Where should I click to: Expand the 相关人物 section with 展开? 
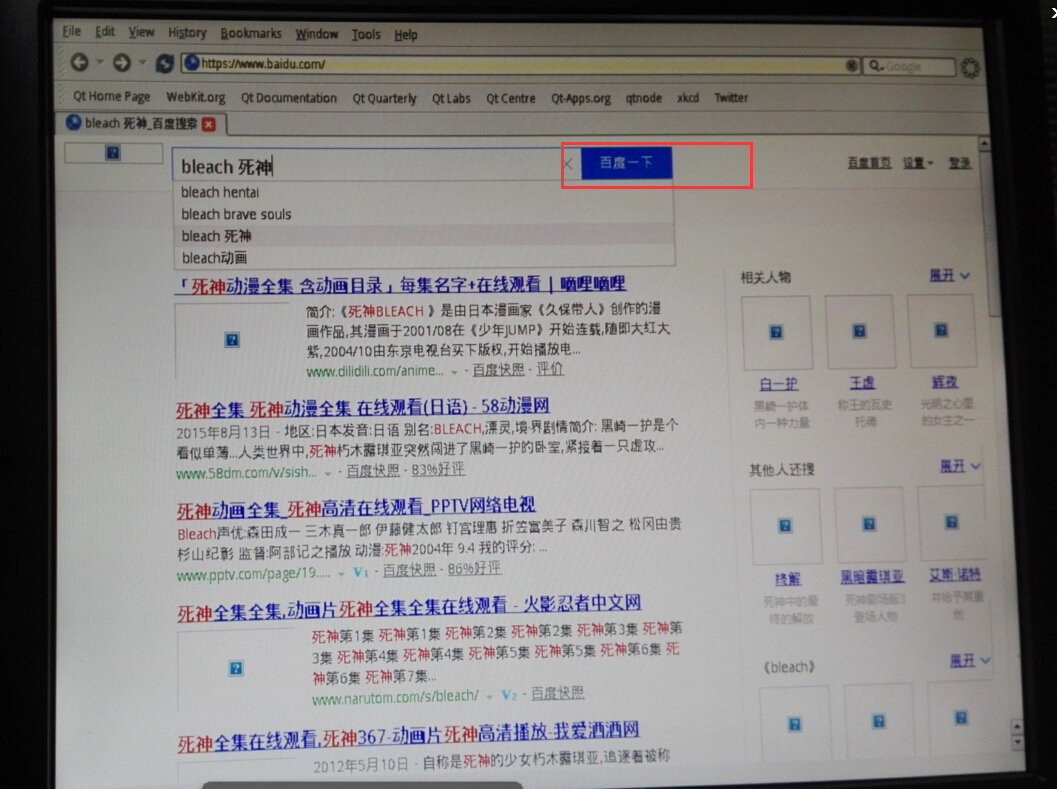point(949,276)
